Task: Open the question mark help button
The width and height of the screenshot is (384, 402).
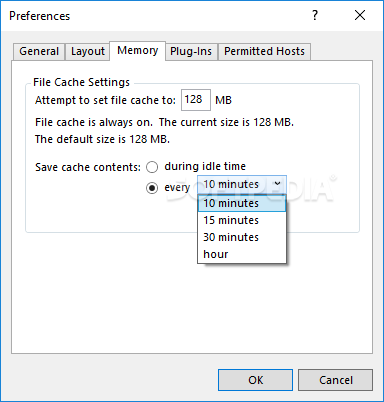Action: coord(315,15)
